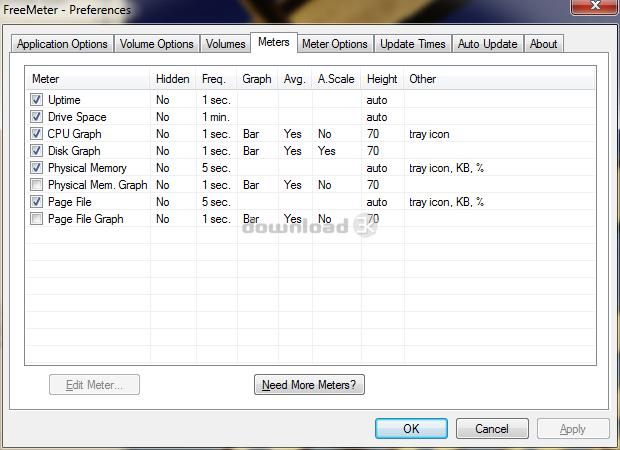The width and height of the screenshot is (620, 450).
Task: Enable the Page File Graph checkbox
Action: (x=37, y=219)
